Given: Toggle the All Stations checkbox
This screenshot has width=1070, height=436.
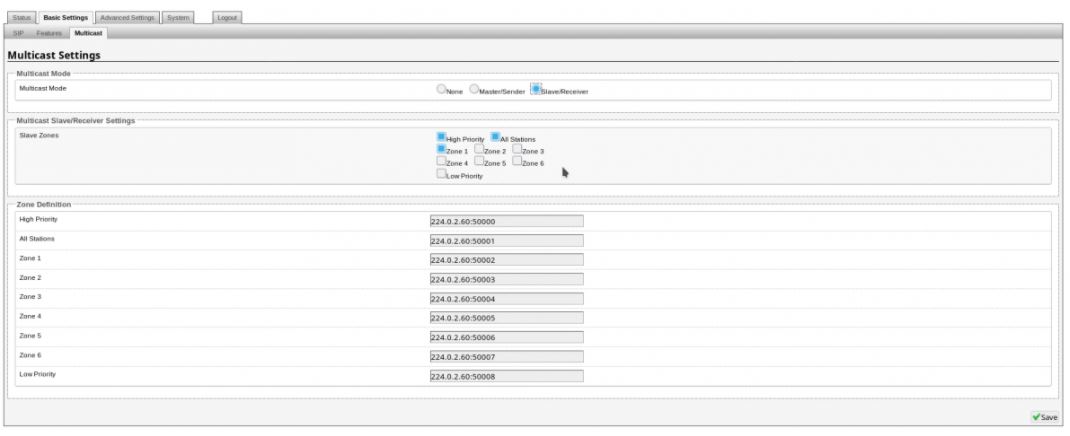Looking at the screenshot, I should [x=494, y=138].
